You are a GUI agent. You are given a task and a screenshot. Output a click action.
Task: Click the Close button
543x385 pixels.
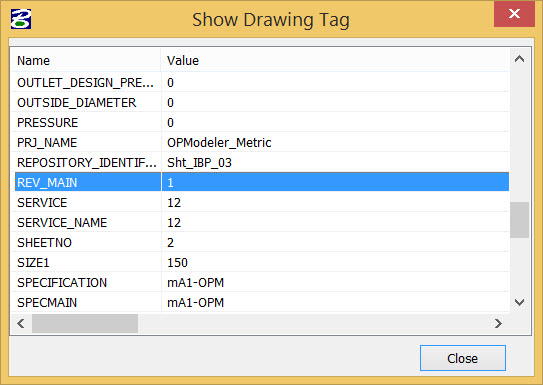(x=463, y=358)
